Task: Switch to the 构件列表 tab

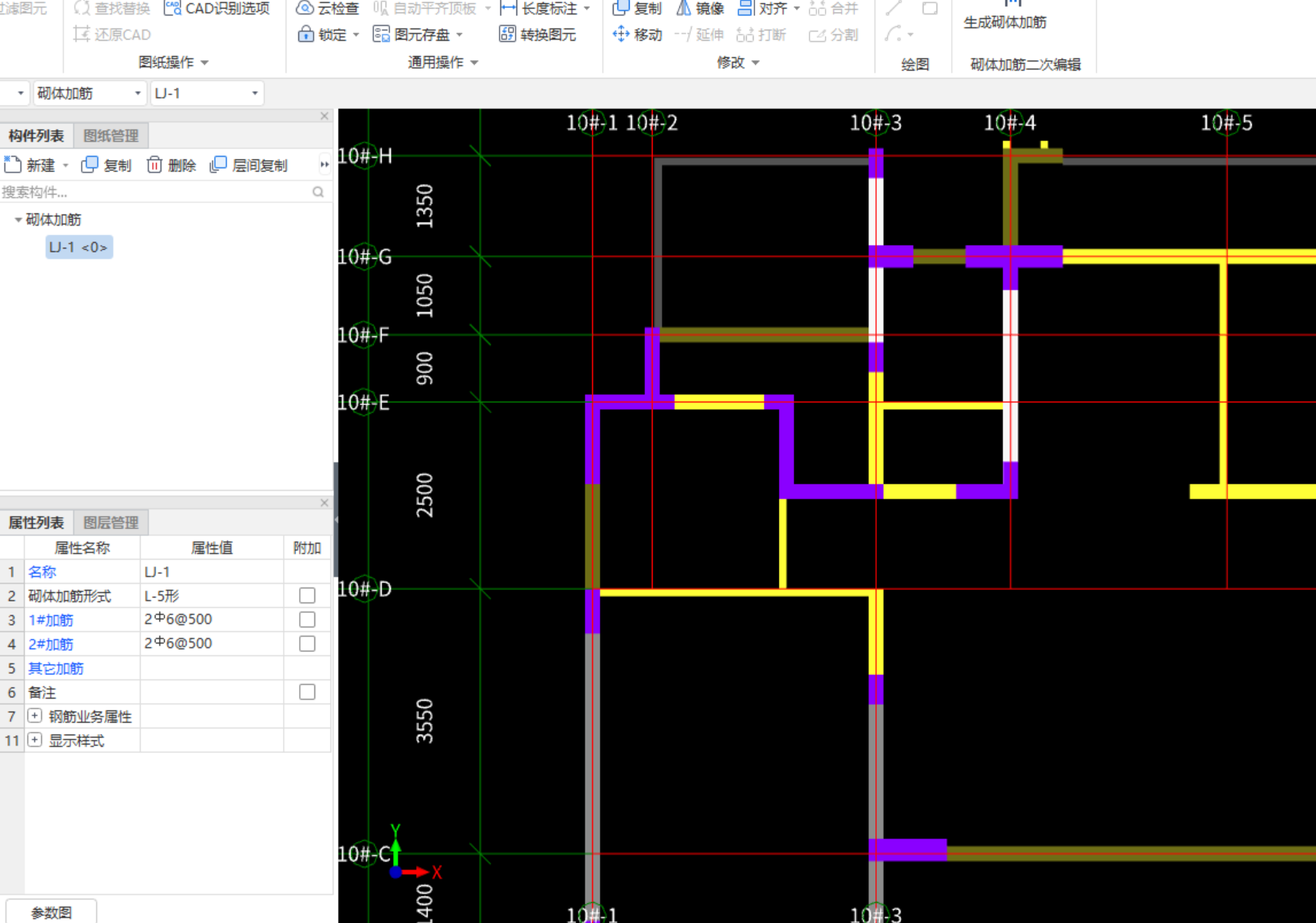Action: tap(36, 135)
